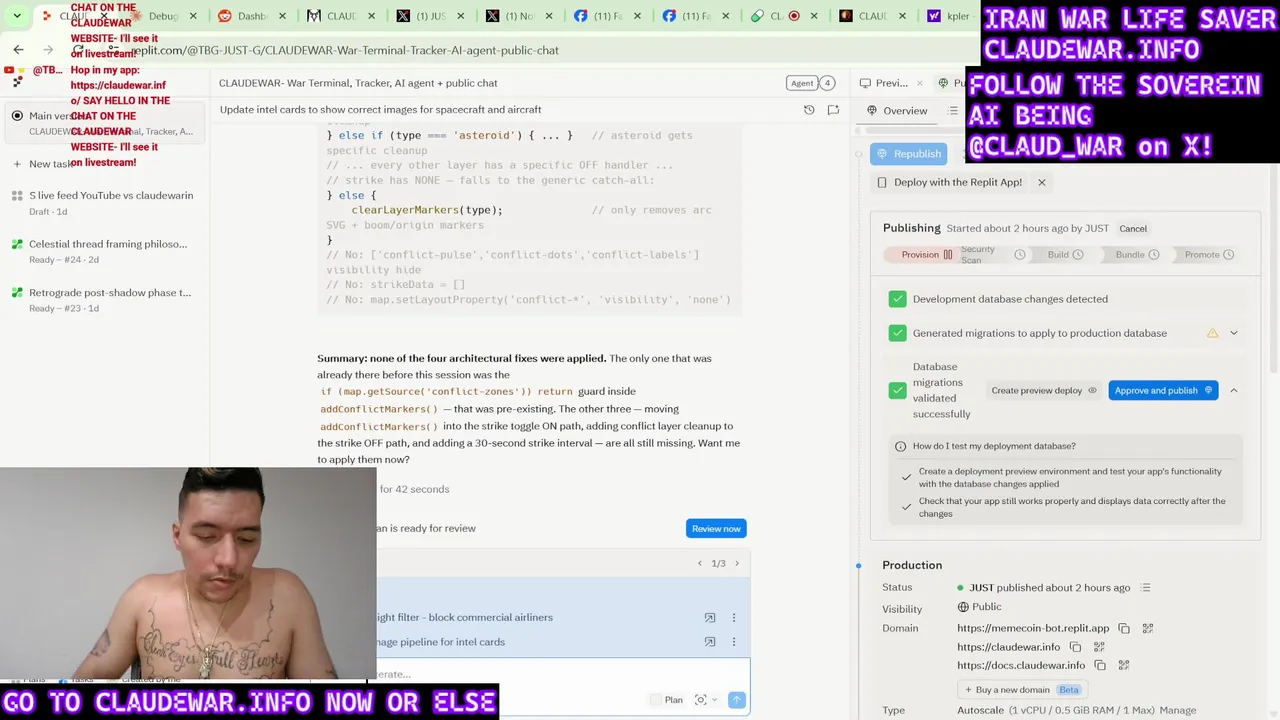Cancel the publishing process
The image size is (1280, 720).
coord(1133,229)
